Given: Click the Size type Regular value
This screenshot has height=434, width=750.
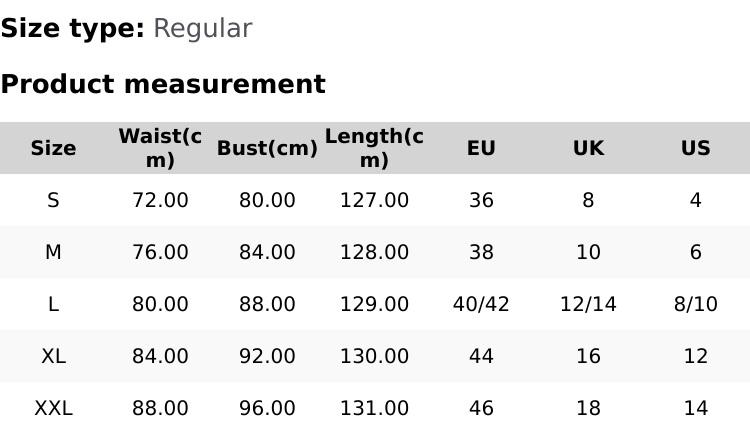Looking at the screenshot, I should coord(202,28).
